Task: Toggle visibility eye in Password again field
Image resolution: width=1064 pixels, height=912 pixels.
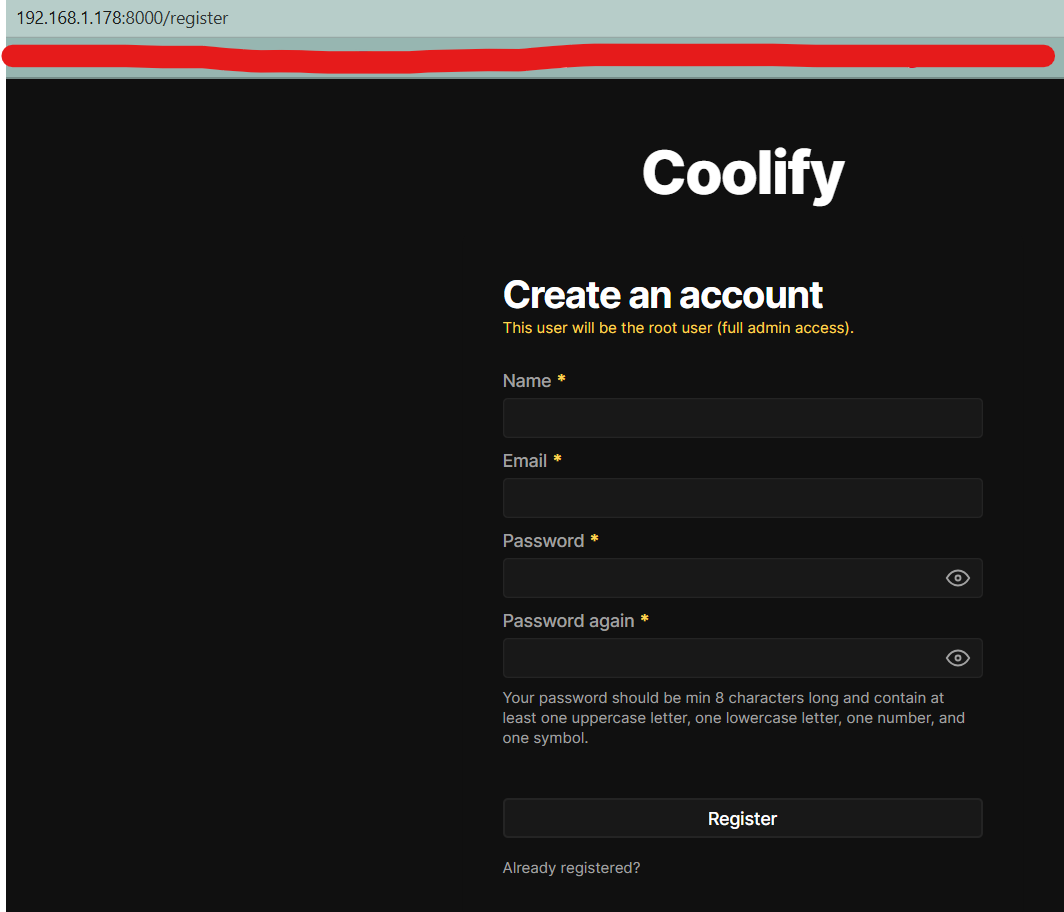Action: click(x=957, y=658)
